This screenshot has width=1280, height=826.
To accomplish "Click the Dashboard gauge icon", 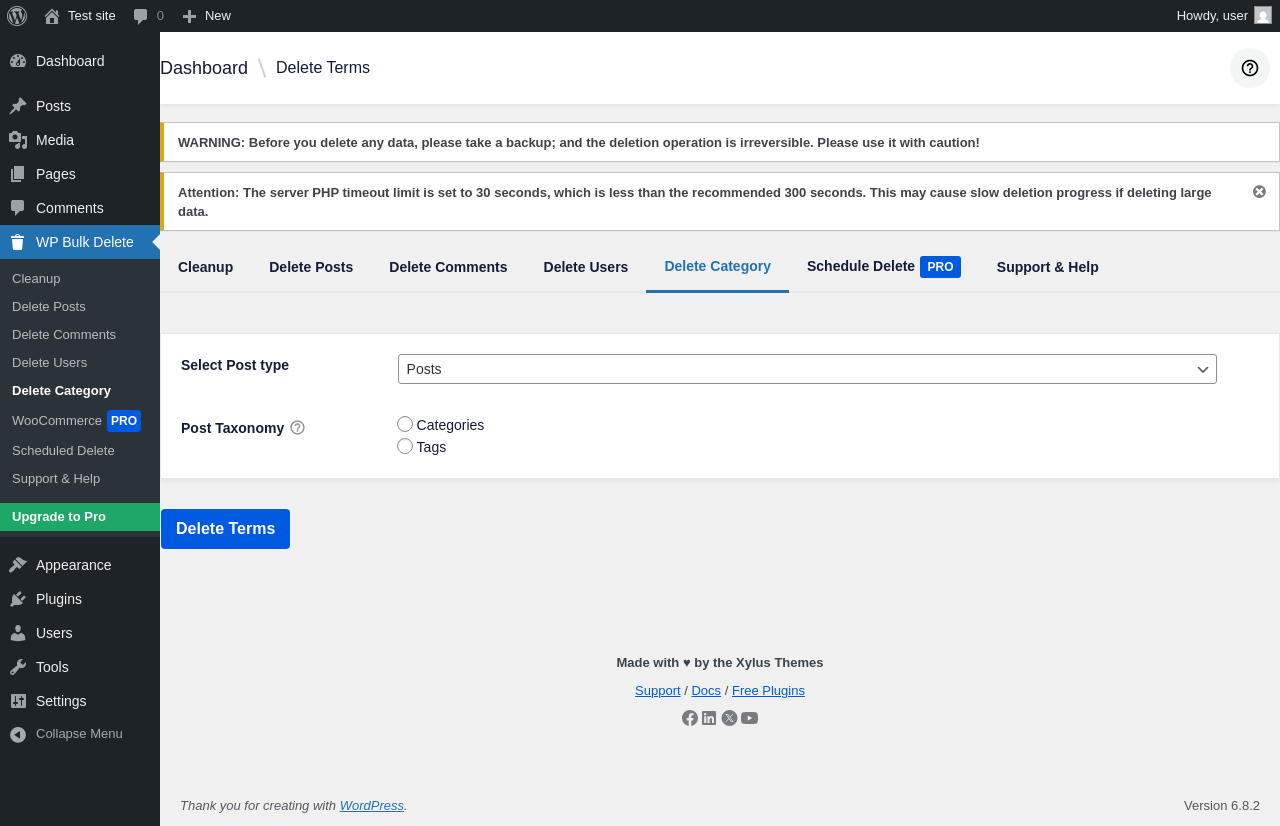I will click(x=18, y=61).
